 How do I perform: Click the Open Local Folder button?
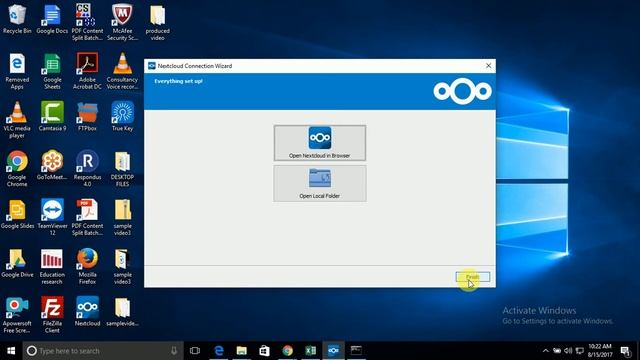click(320, 183)
